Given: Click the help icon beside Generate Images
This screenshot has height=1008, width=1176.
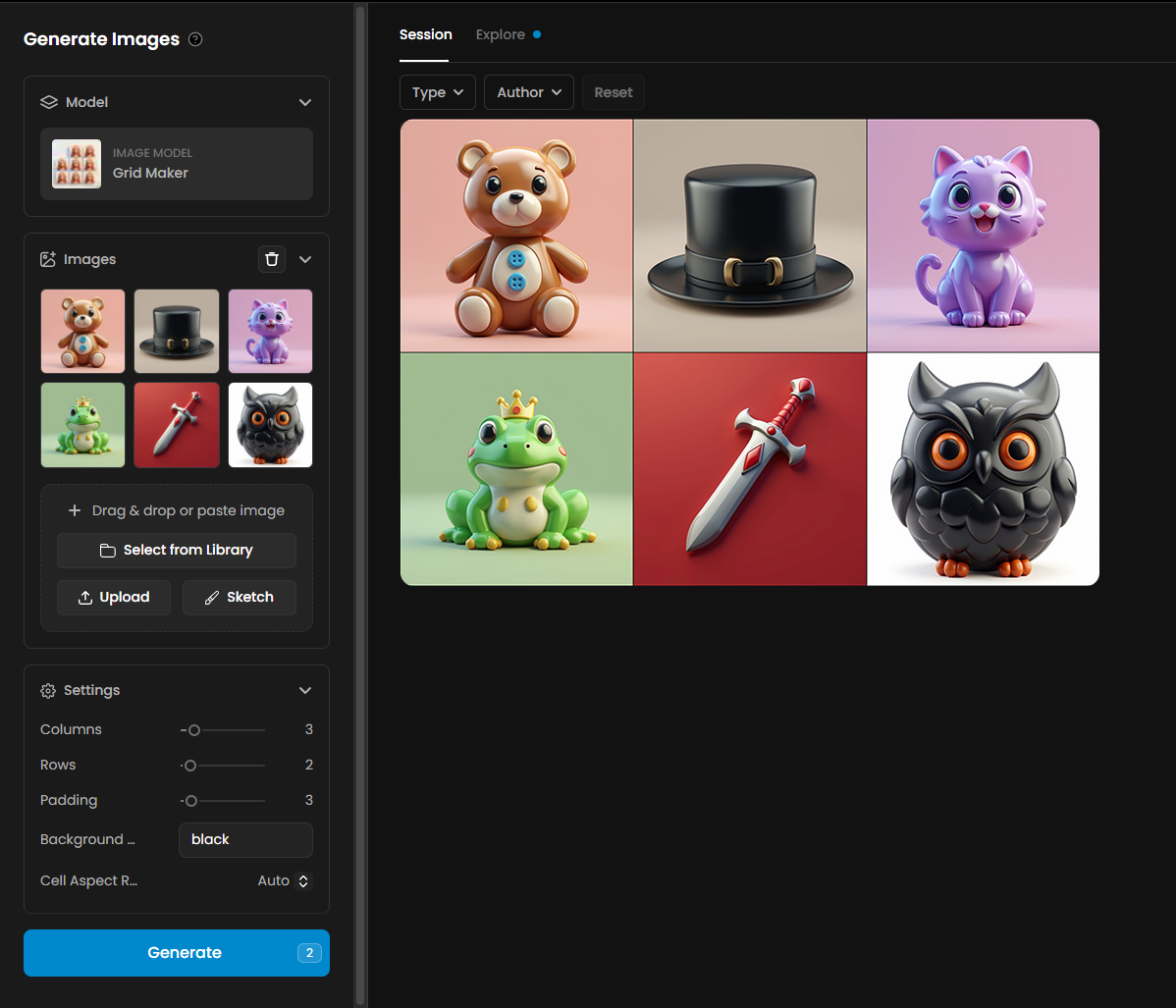Looking at the screenshot, I should (x=195, y=39).
